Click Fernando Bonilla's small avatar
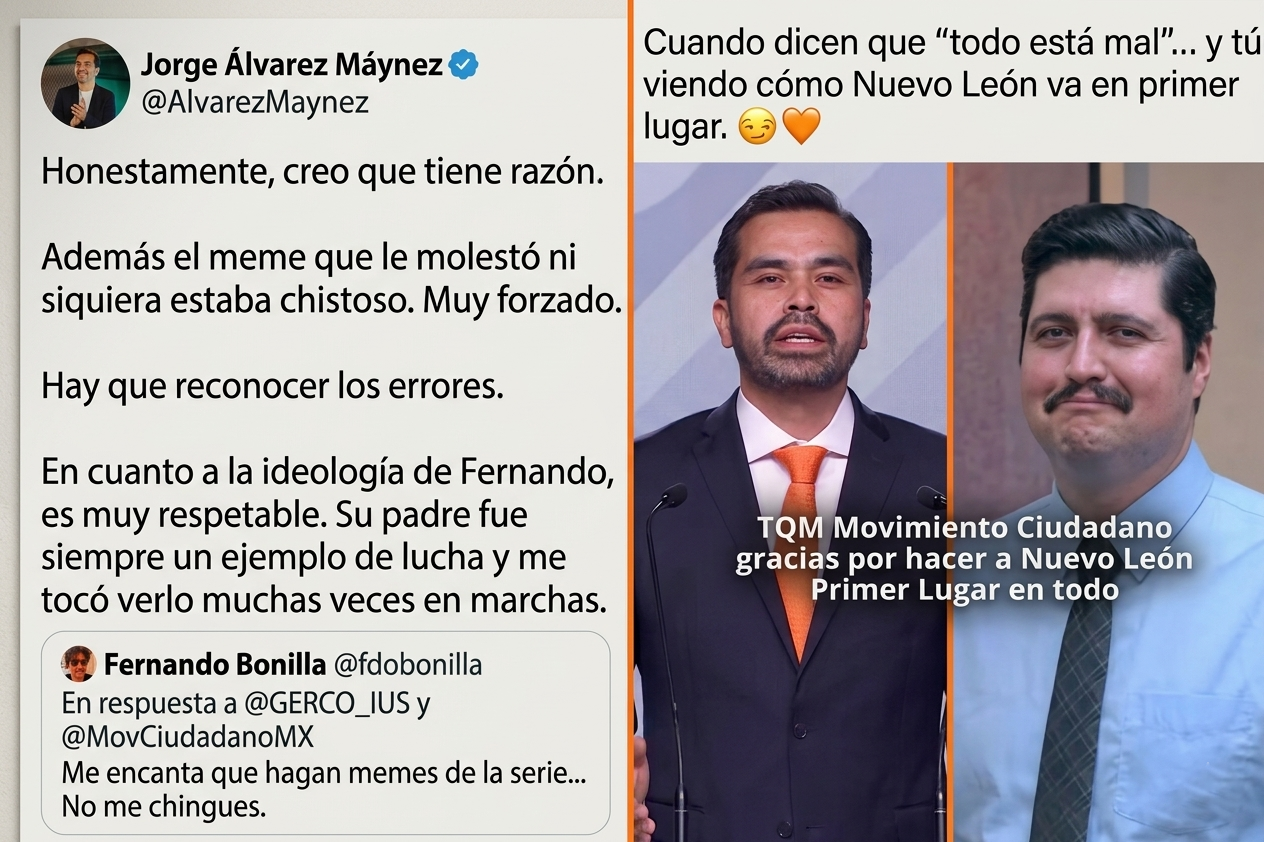Viewport: 1264px width, 842px height. click(x=79, y=664)
